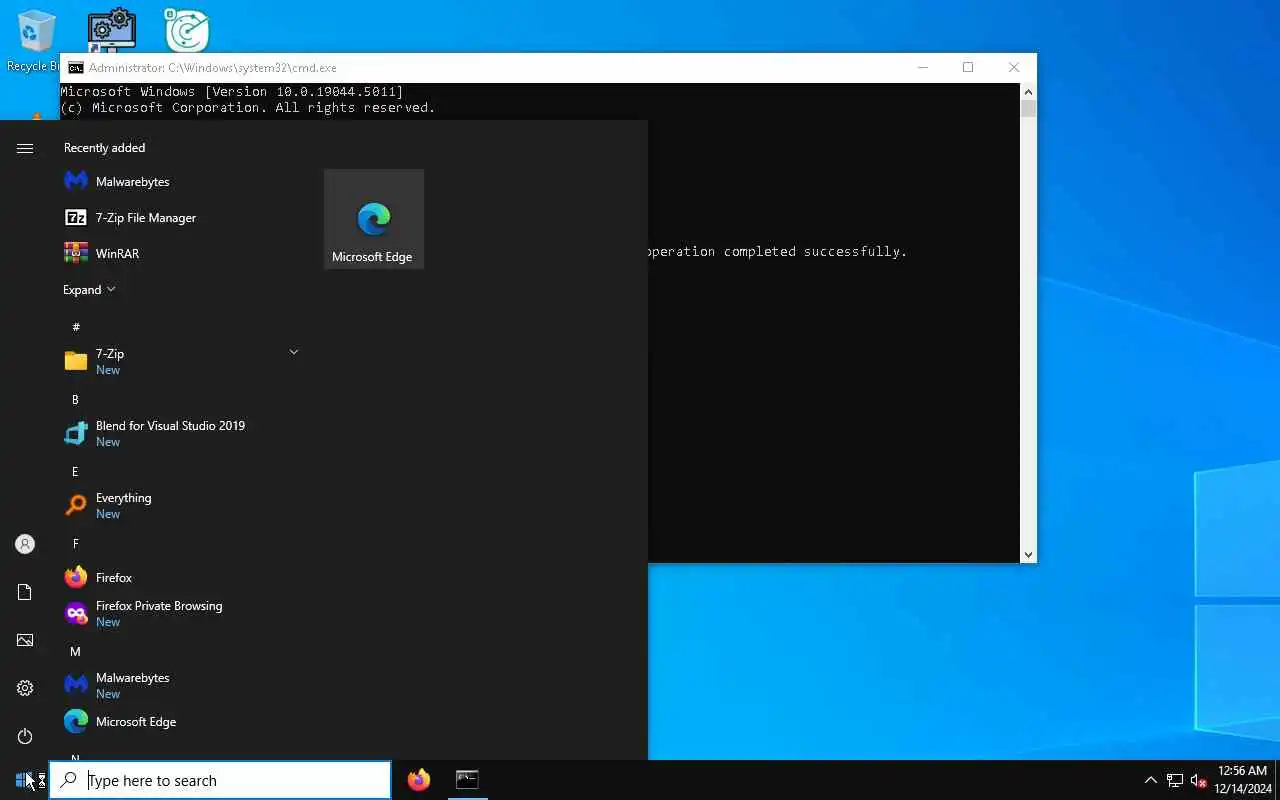
Task: Open Settings gear in Start menu
Action: (x=25, y=688)
